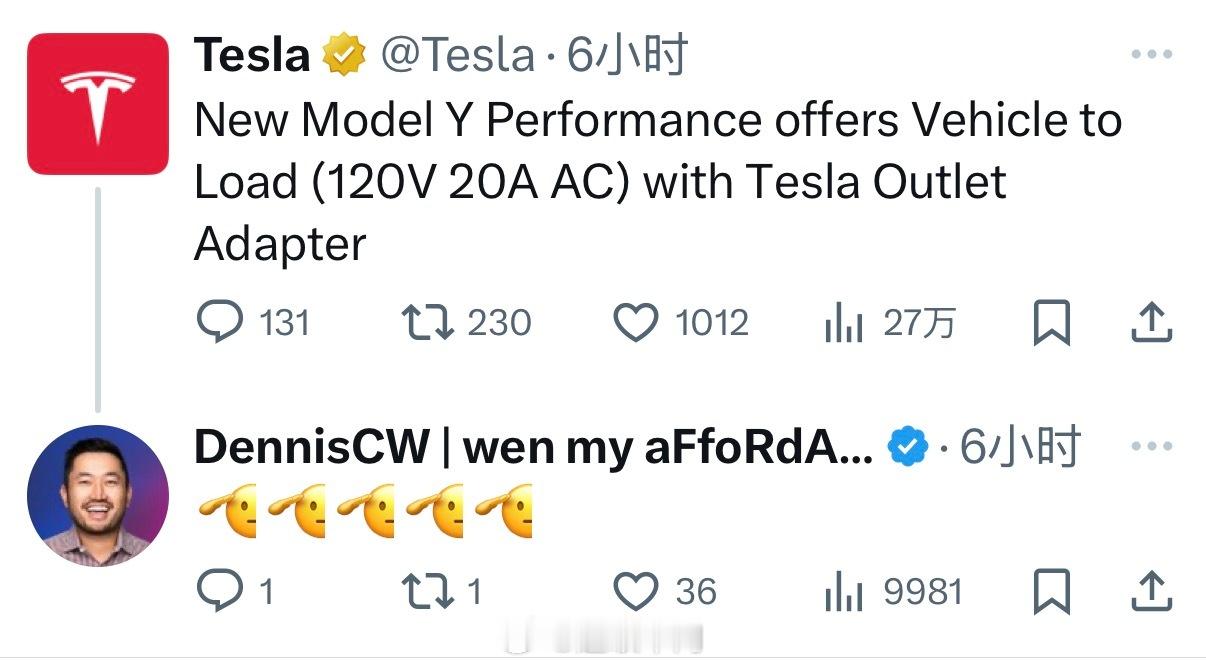Bookmark the Tesla post
1206x666 pixels.
click(1051, 322)
